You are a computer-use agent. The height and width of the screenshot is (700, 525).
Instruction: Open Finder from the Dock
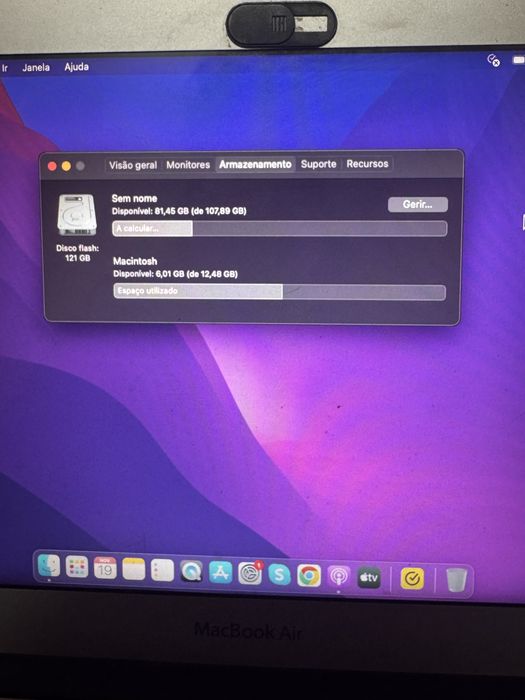click(x=49, y=567)
